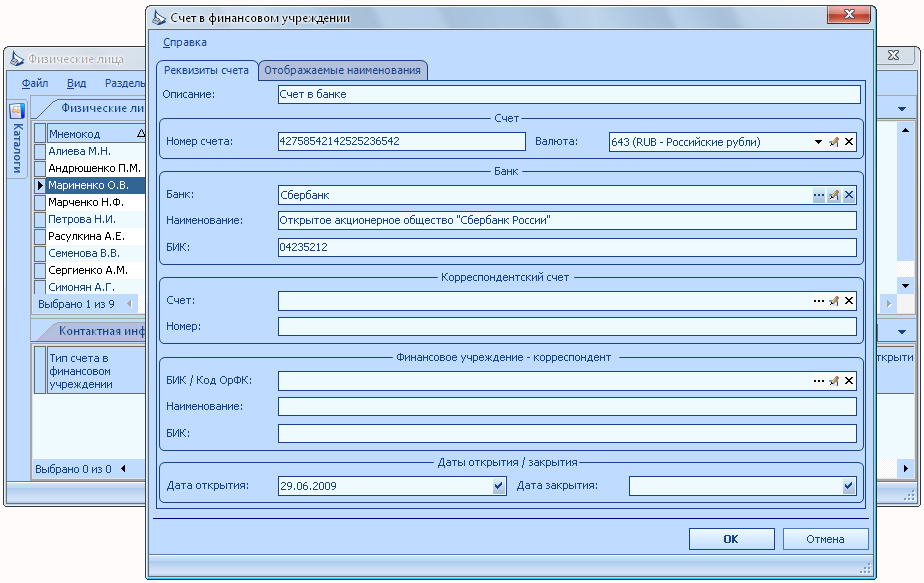The width and height of the screenshot is (924, 583).
Task: Click the Отмена button
Action: [x=825, y=539]
